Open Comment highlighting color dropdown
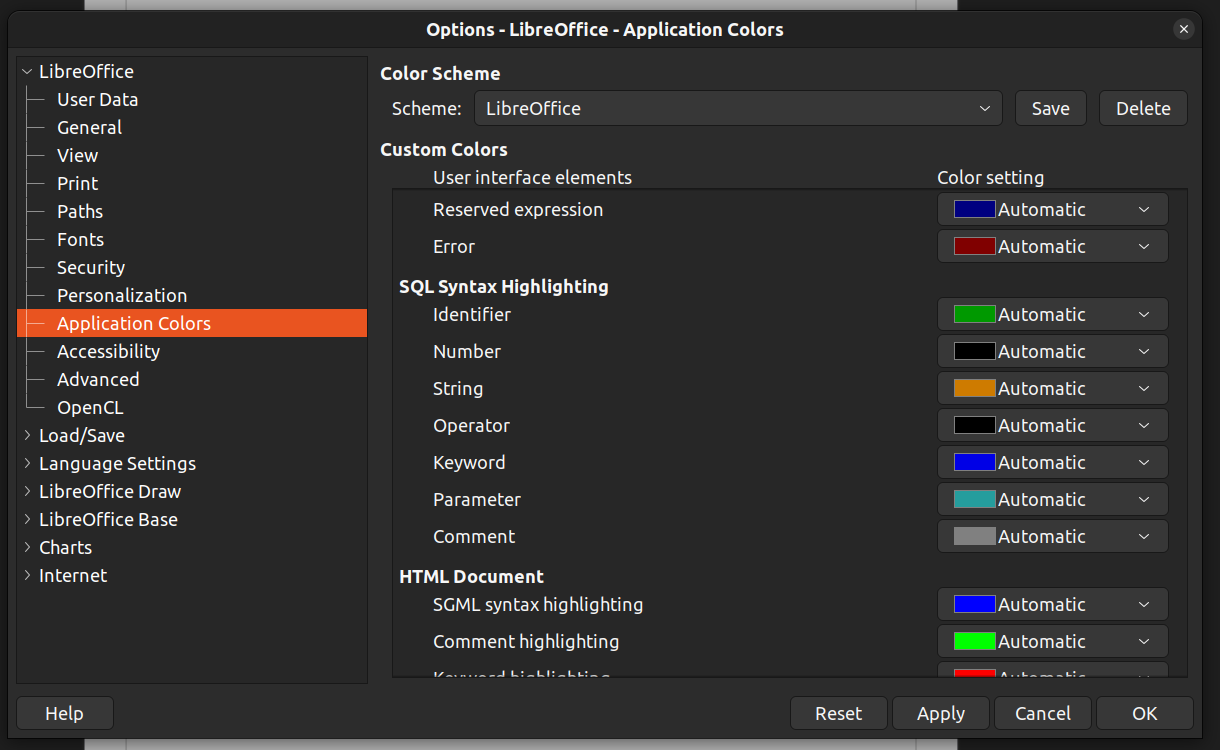Viewport: 1220px width, 750px height. [1052, 642]
